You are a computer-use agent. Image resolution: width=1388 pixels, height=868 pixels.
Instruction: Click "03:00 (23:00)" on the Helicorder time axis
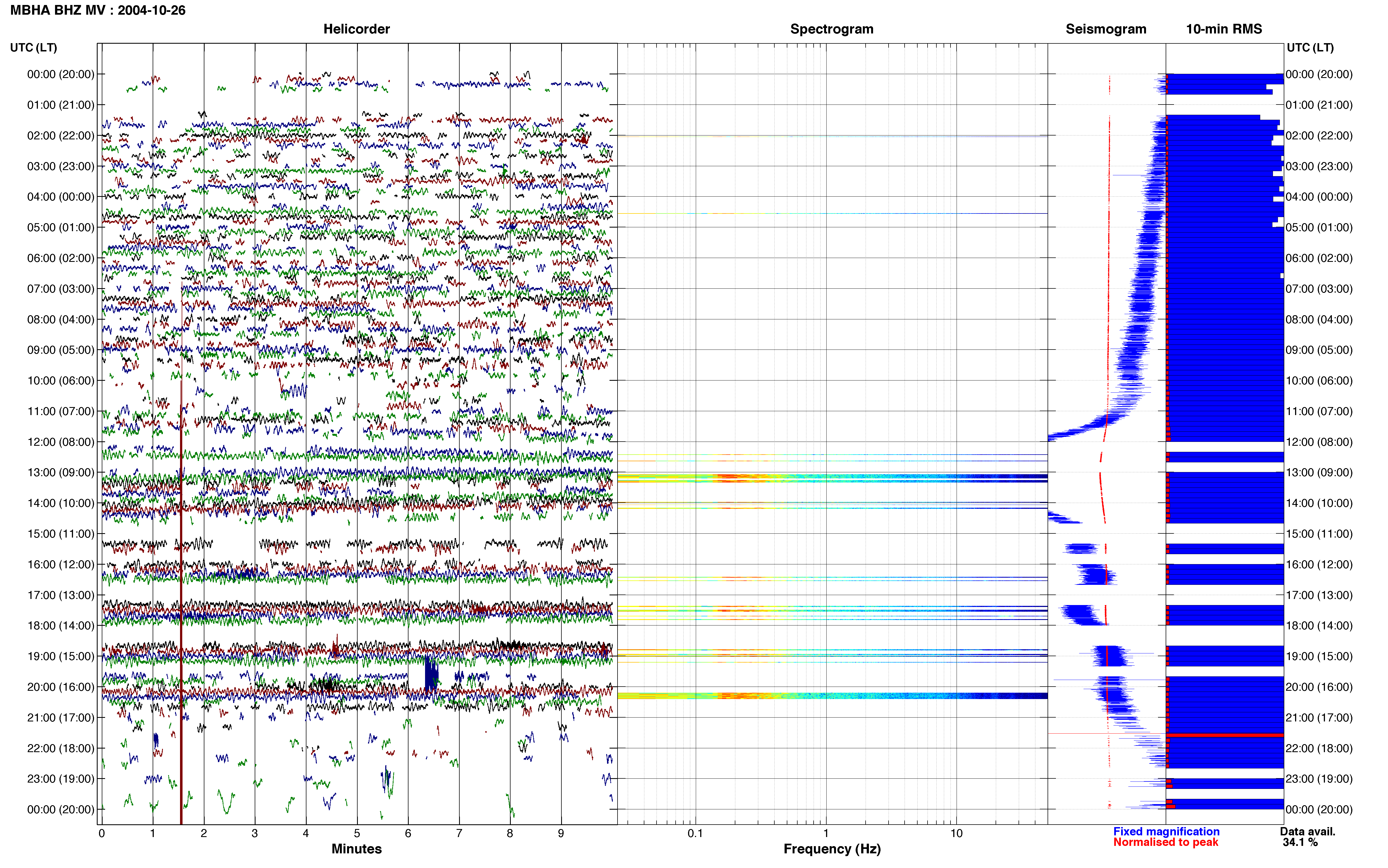pos(61,166)
